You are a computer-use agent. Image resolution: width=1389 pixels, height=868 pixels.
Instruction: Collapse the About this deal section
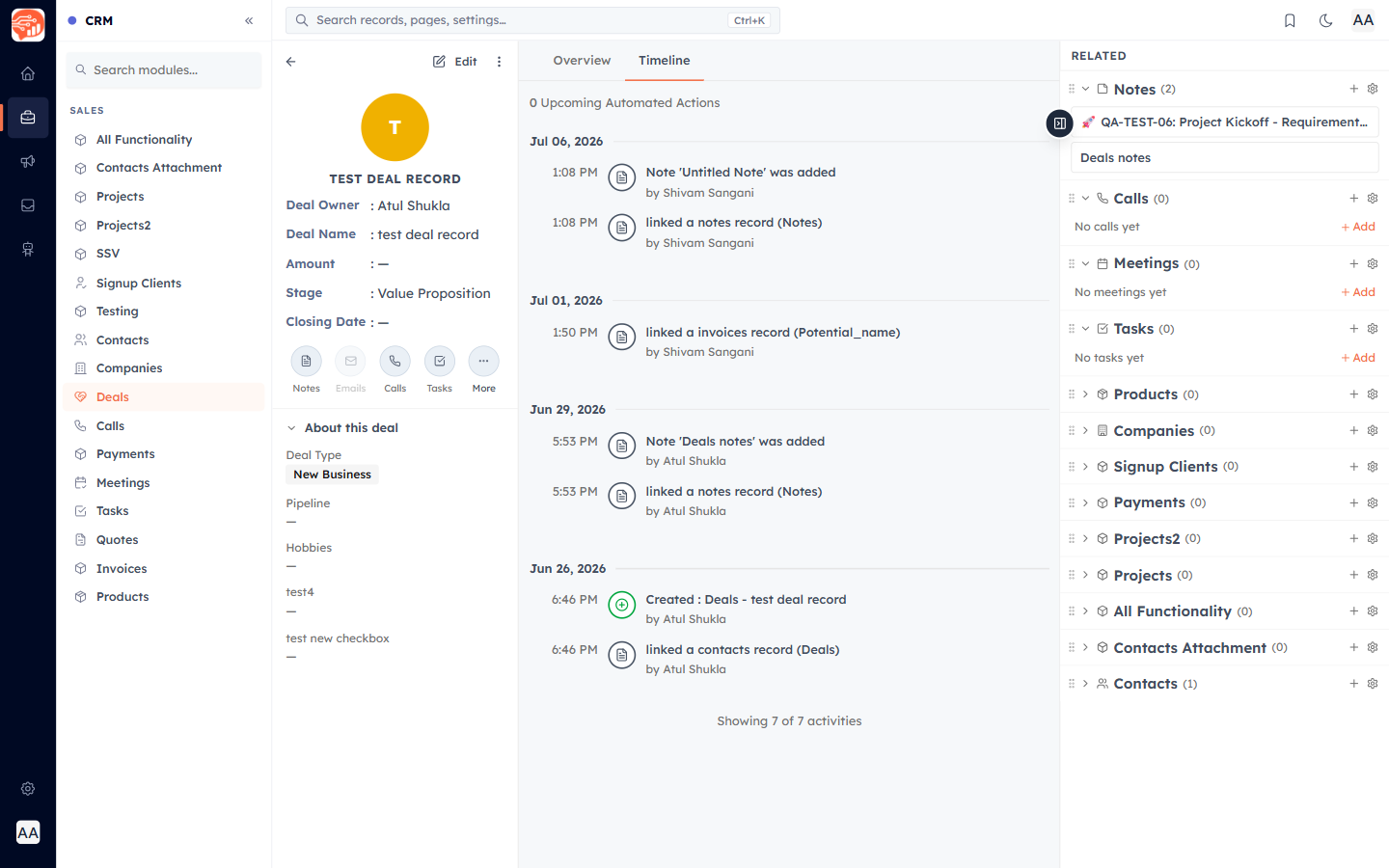291,428
